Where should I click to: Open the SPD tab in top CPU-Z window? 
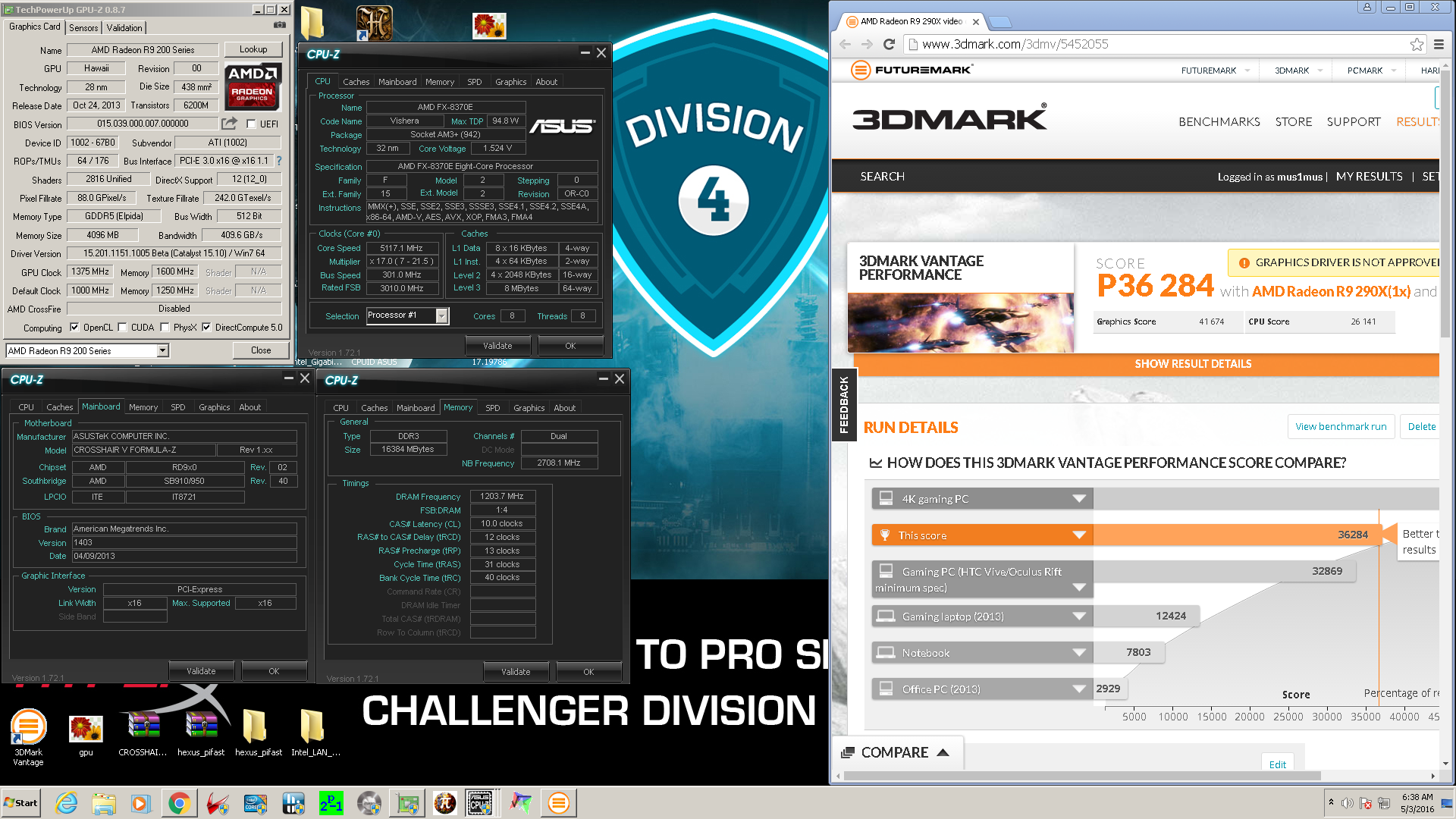[x=474, y=82]
